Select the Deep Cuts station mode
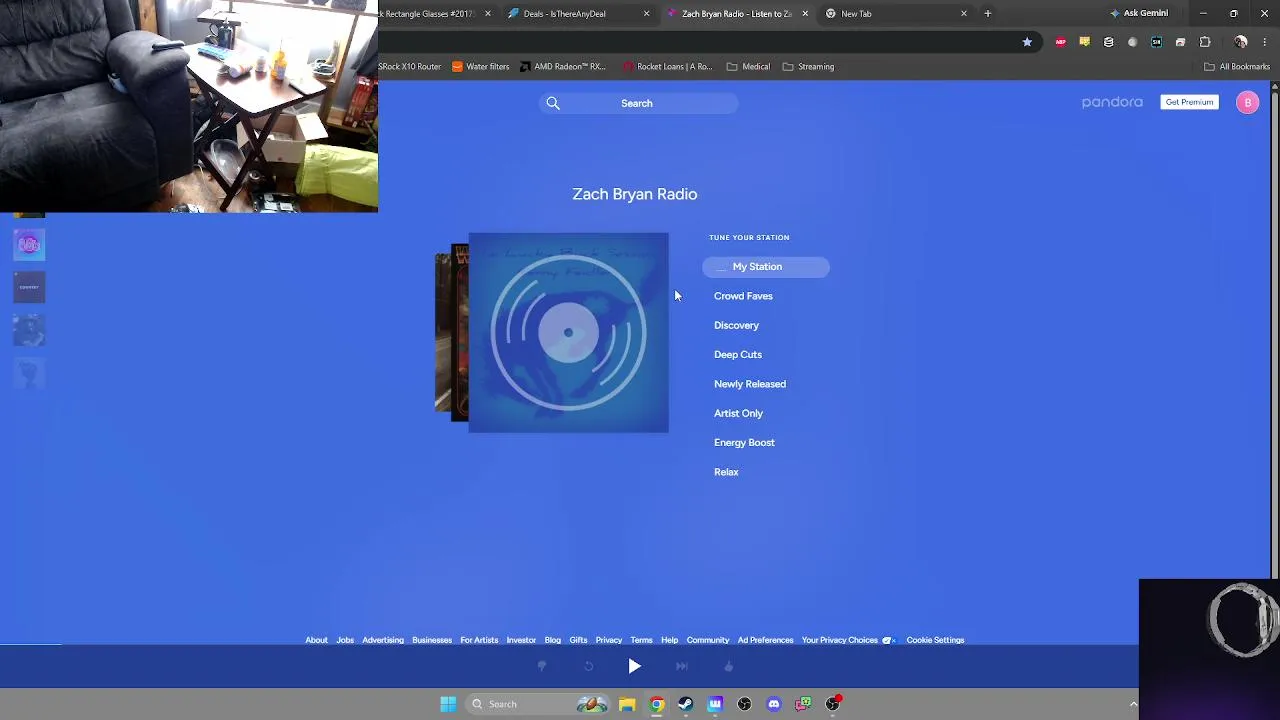 coord(738,354)
